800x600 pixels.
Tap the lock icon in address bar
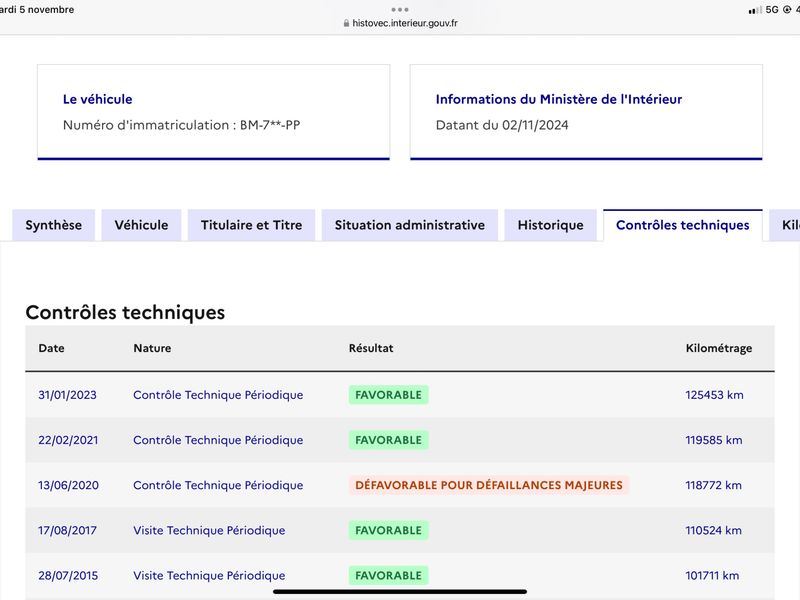pyautogui.click(x=346, y=23)
